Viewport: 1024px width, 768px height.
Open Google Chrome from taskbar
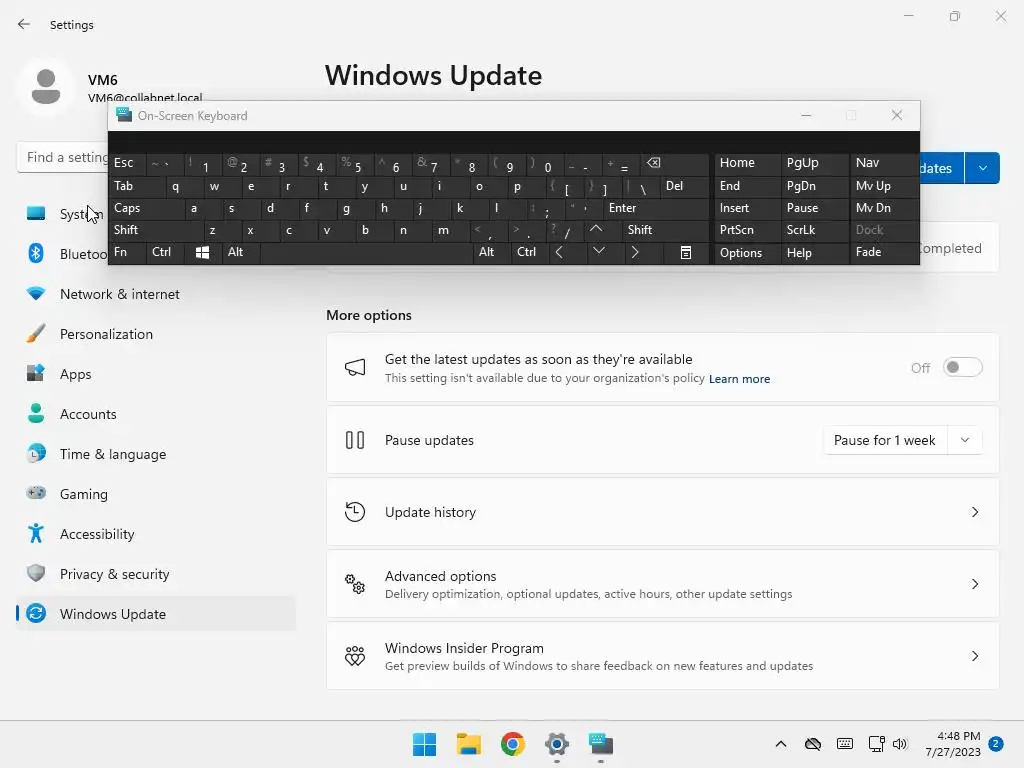pyautogui.click(x=513, y=744)
